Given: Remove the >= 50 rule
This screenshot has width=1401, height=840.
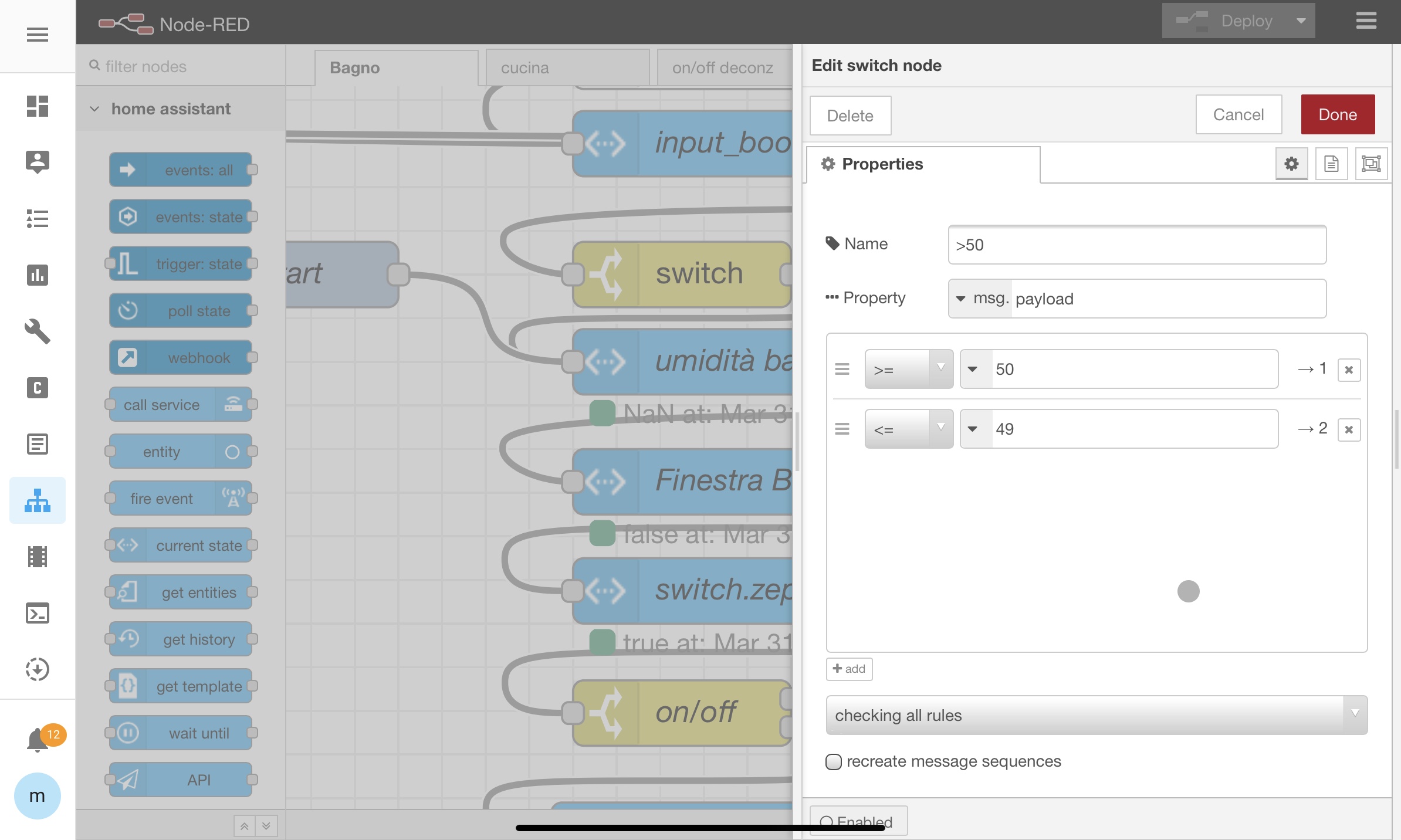Looking at the screenshot, I should pyautogui.click(x=1349, y=370).
